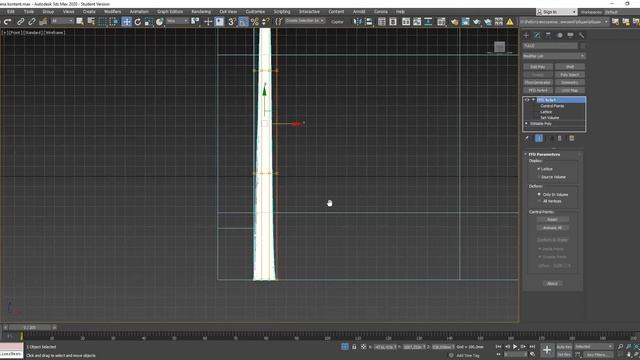Open Reference Coordinate System dropdown

[177, 21]
